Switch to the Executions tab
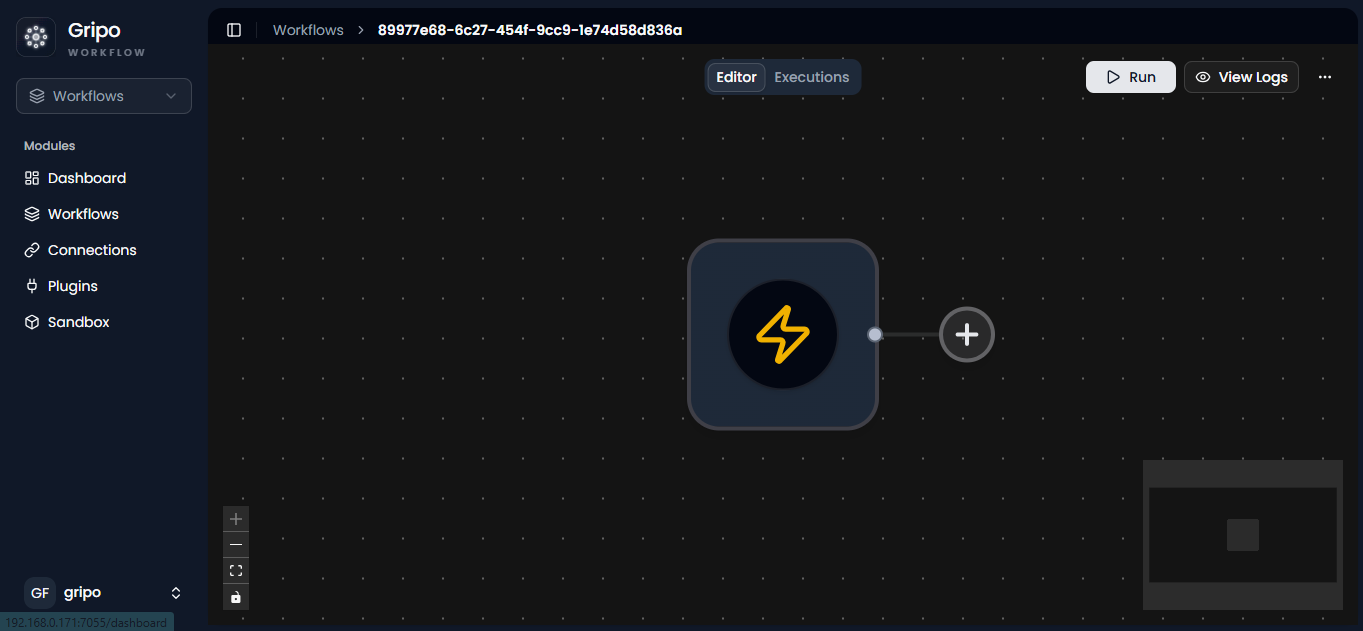Screen dimensions: 1363x631 (x=812, y=77)
